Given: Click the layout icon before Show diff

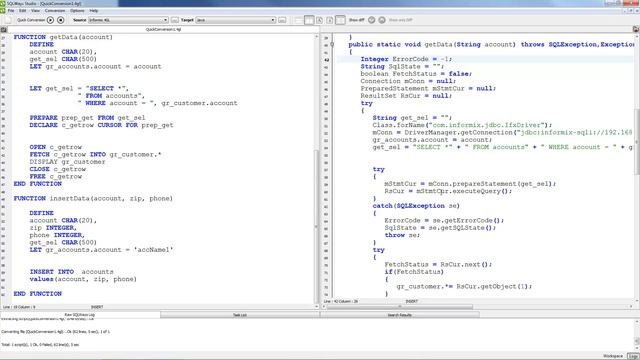Looking at the screenshot, I should click(340, 20).
